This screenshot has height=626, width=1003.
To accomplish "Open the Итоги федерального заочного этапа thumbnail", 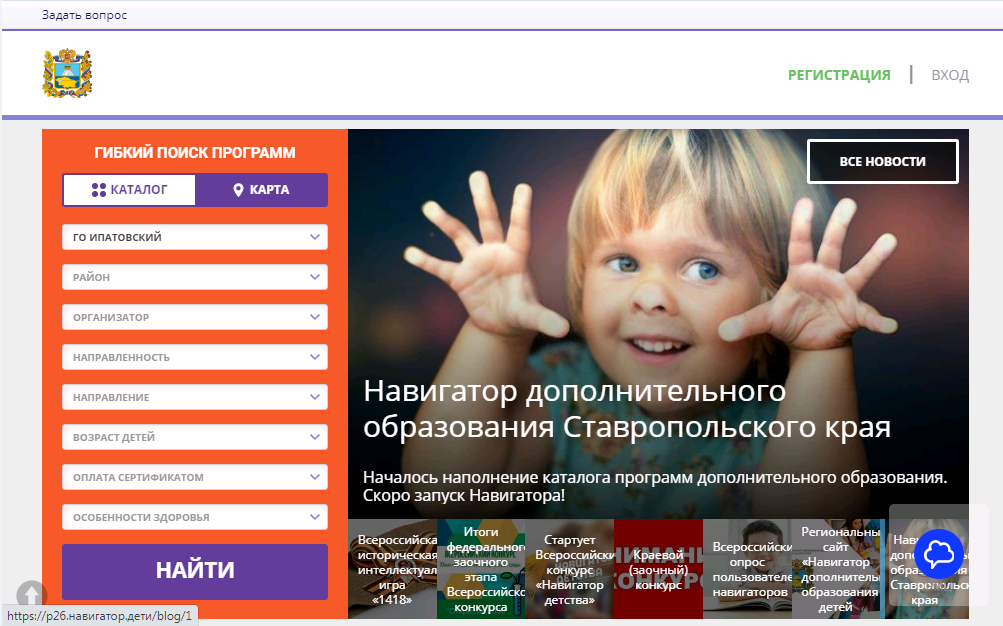I will click(481, 569).
